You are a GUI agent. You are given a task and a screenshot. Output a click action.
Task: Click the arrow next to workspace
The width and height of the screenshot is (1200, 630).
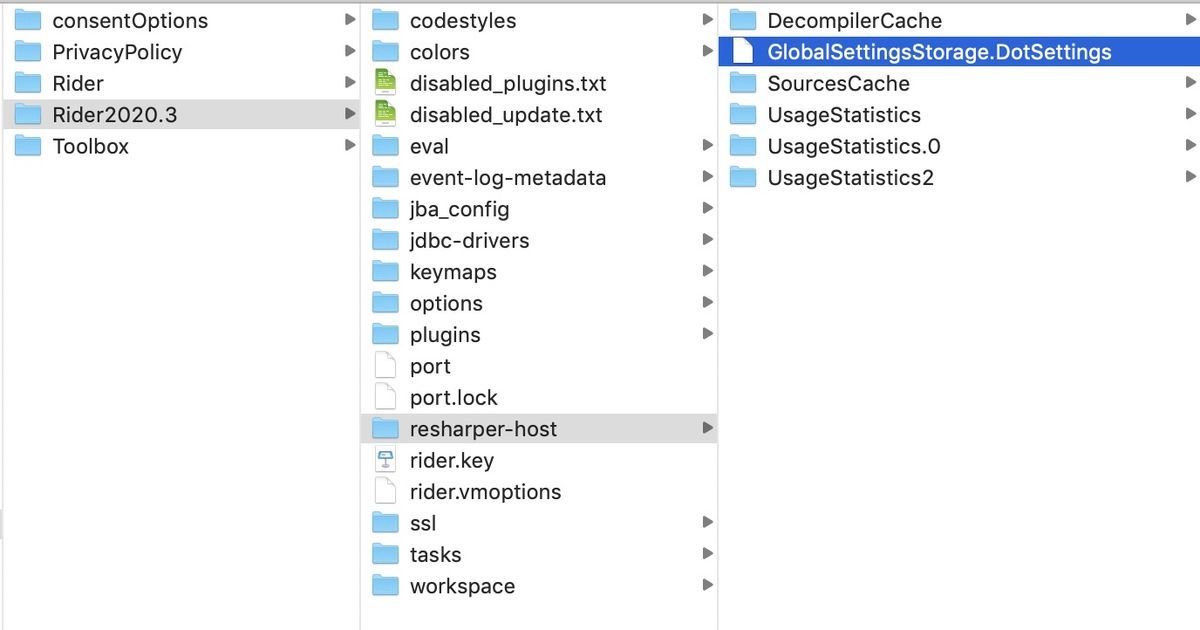pos(707,586)
